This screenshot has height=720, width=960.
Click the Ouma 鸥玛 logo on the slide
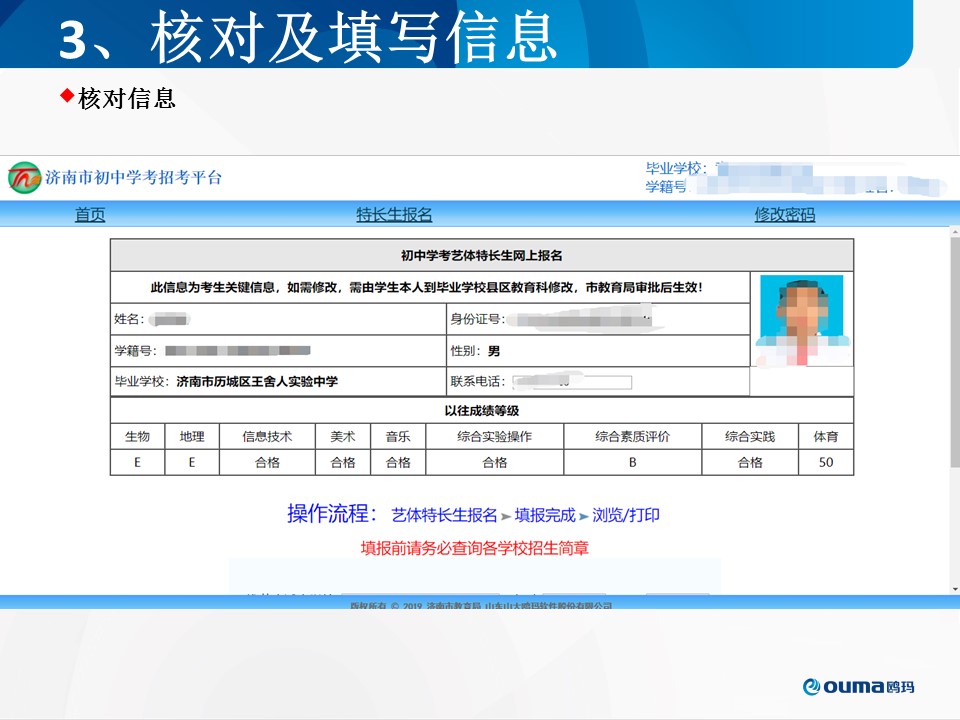(859, 686)
